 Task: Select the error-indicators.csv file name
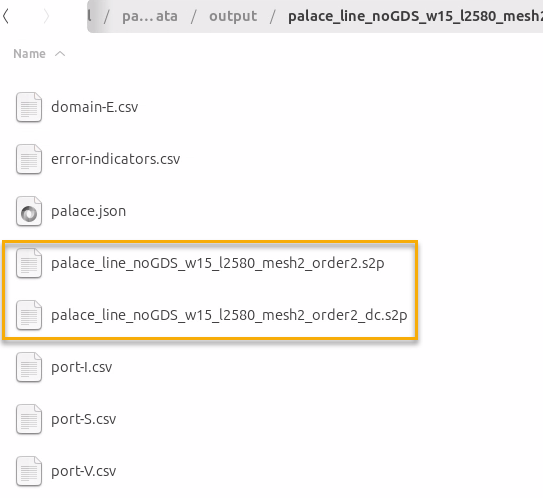tap(116, 159)
